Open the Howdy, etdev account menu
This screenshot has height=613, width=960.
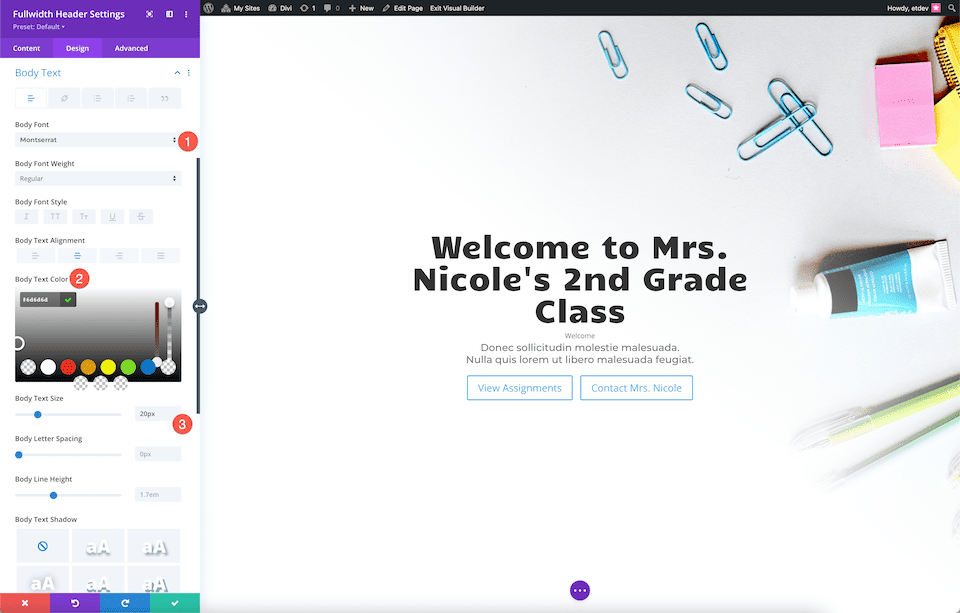pyautogui.click(x=913, y=8)
